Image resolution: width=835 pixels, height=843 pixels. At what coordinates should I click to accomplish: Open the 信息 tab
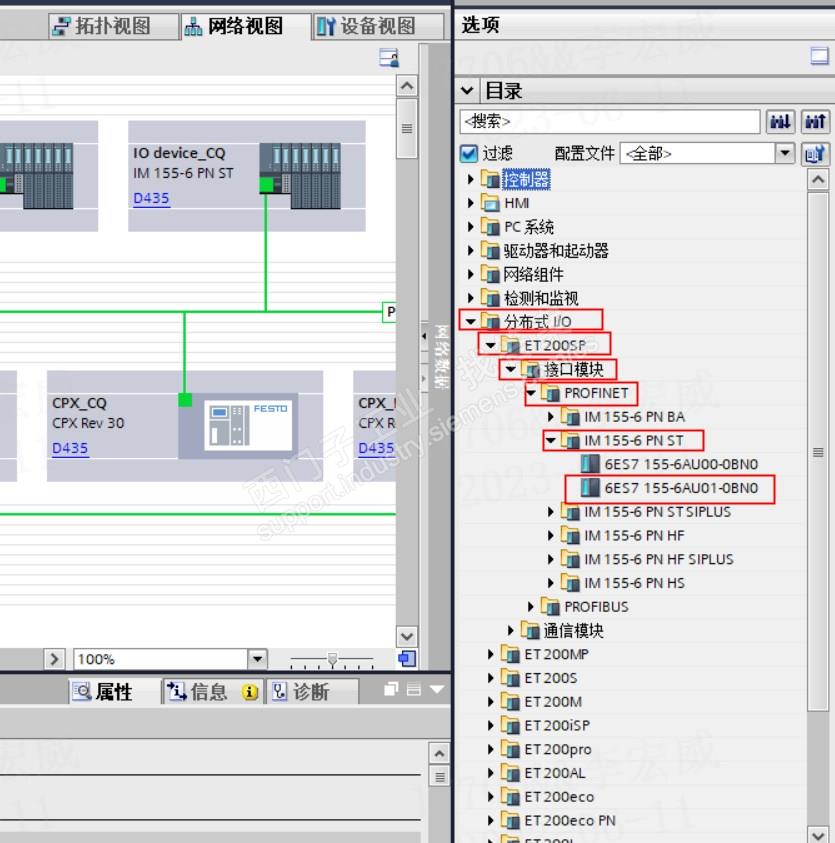(212, 691)
